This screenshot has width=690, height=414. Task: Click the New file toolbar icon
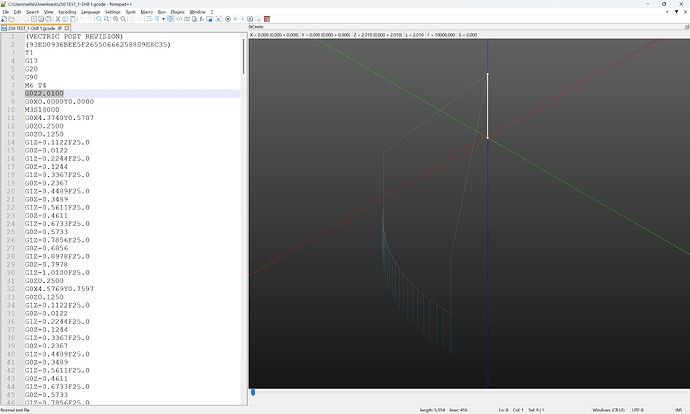pyautogui.click(x=4, y=19)
